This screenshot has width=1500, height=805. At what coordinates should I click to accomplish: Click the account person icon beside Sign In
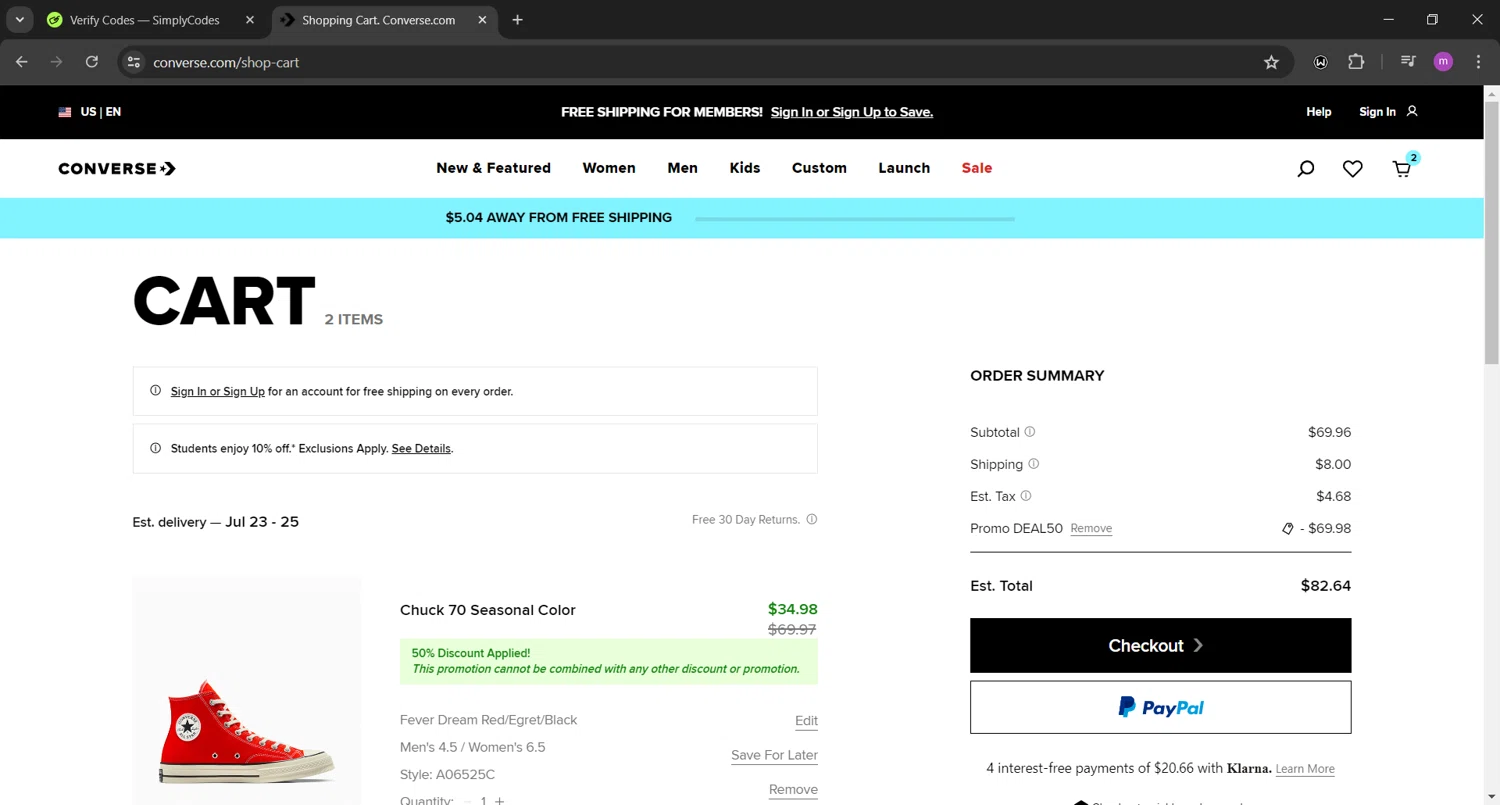click(x=1412, y=111)
